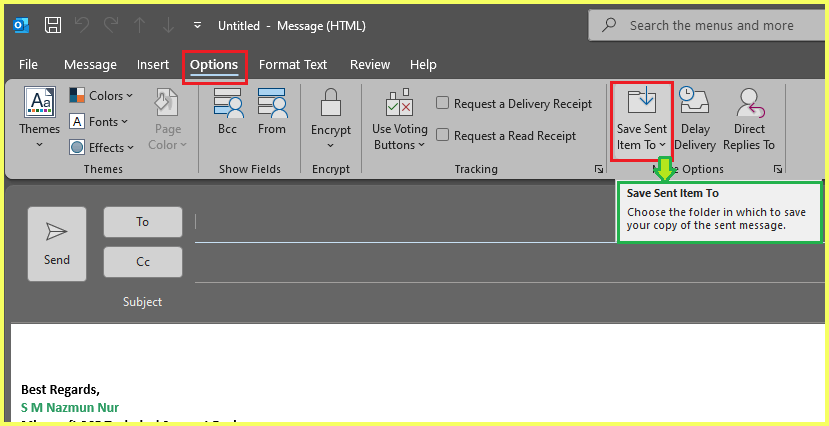
Task: Expand the Colors theme dropdown
Action: pyautogui.click(x=101, y=96)
